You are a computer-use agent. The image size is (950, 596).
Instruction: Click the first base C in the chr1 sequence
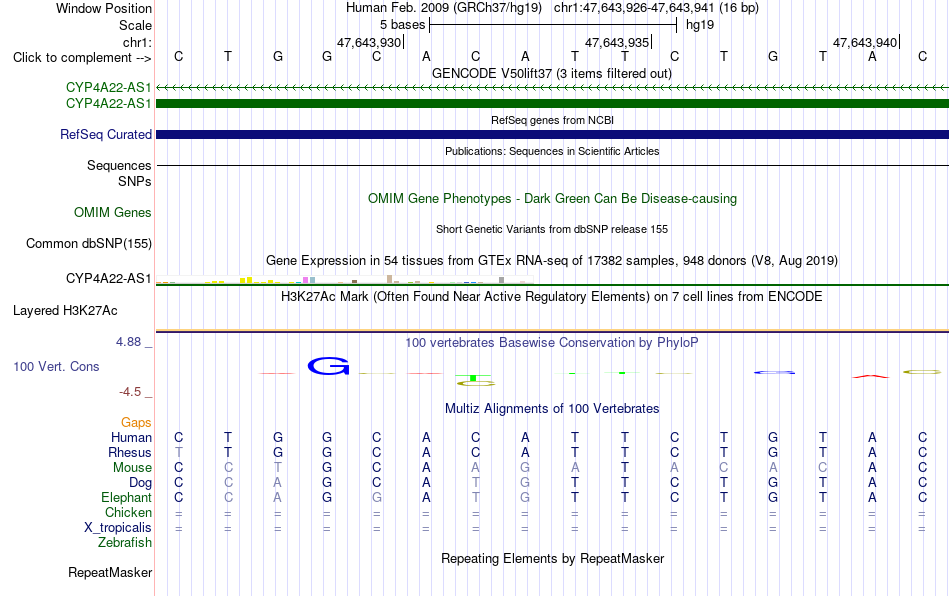(x=178, y=56)
